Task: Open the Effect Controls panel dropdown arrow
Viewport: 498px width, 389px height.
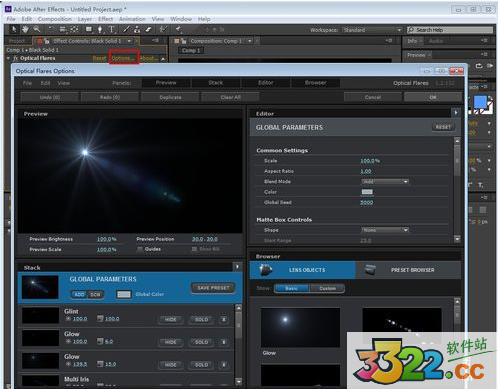Action: click(129, 41)
